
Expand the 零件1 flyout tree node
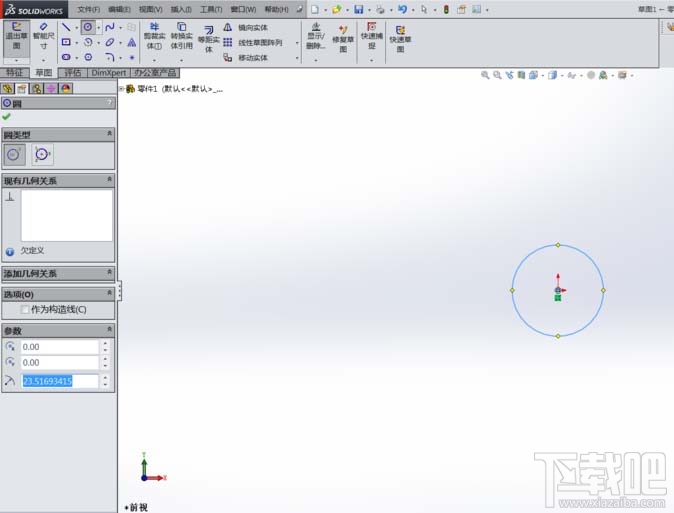tap(122, 89)
